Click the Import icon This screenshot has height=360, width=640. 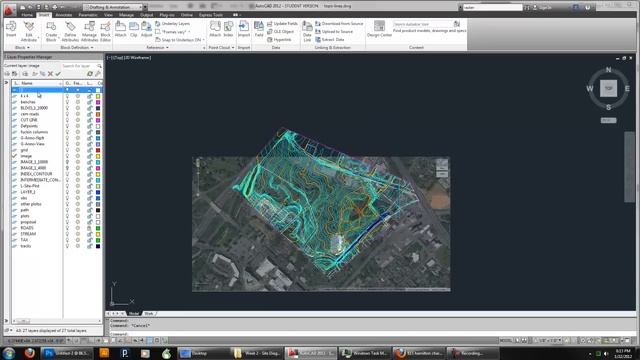click(x=244, y=29)
